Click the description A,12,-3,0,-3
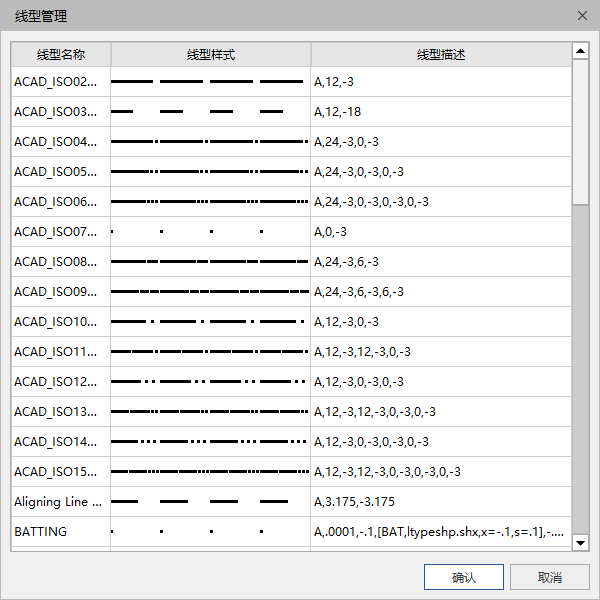The width and height of the screenshot is (600, 600). pos(346,322)
